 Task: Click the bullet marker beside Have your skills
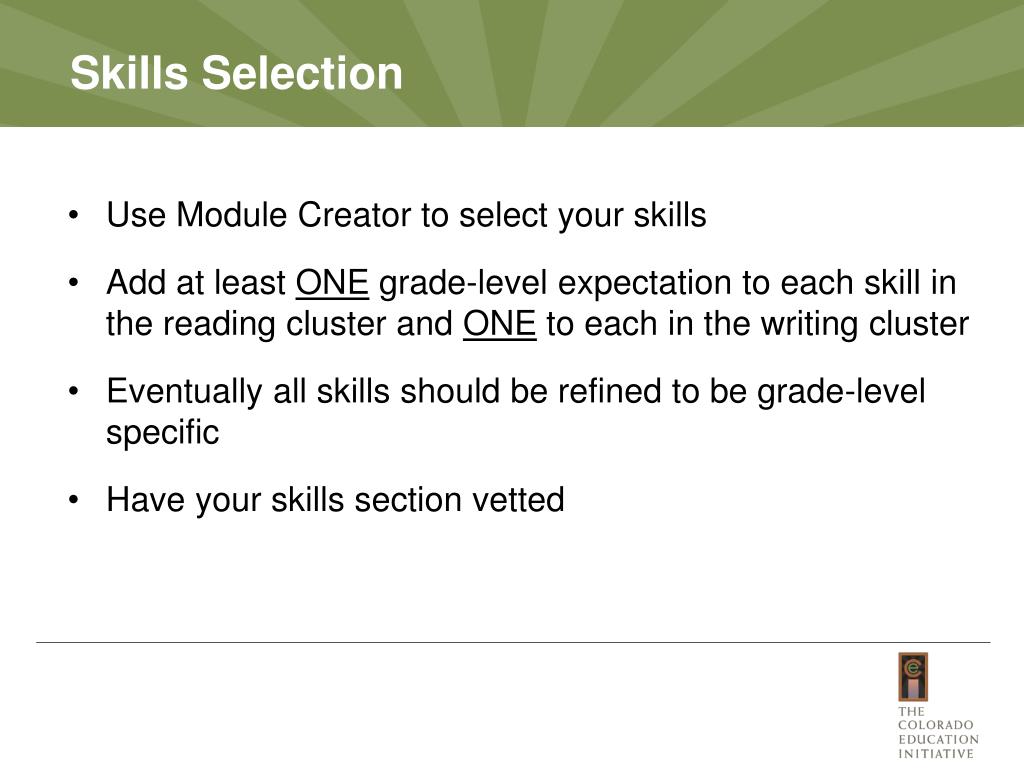(x=73, y=500)
